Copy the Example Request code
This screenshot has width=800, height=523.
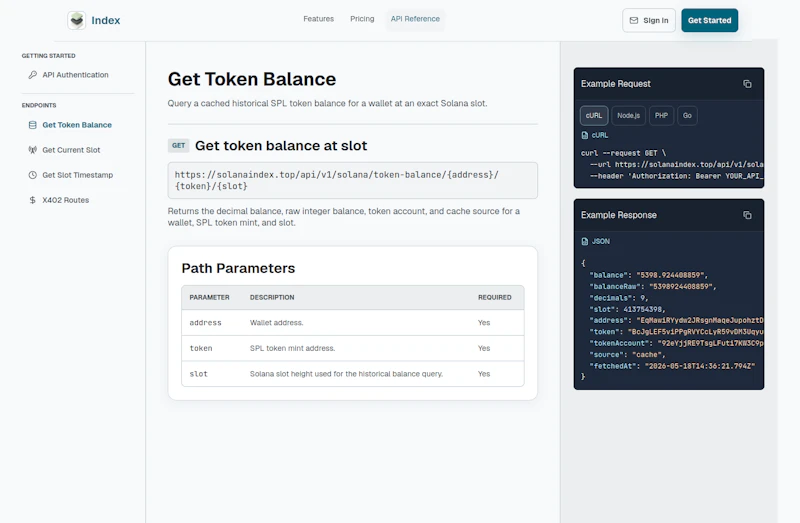click(x=747, y=84)
